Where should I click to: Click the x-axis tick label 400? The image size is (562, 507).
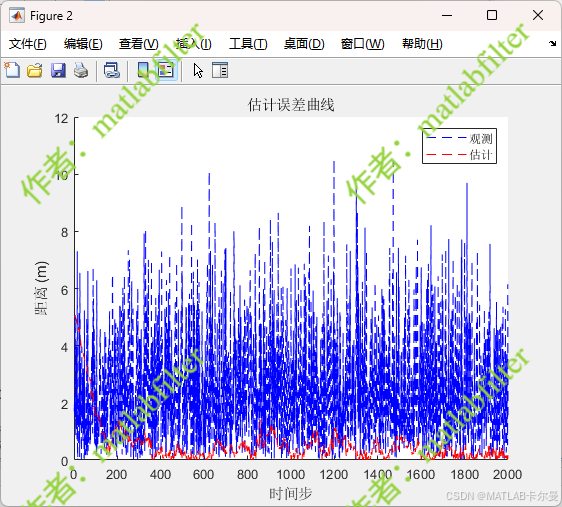tap(160, 475)
